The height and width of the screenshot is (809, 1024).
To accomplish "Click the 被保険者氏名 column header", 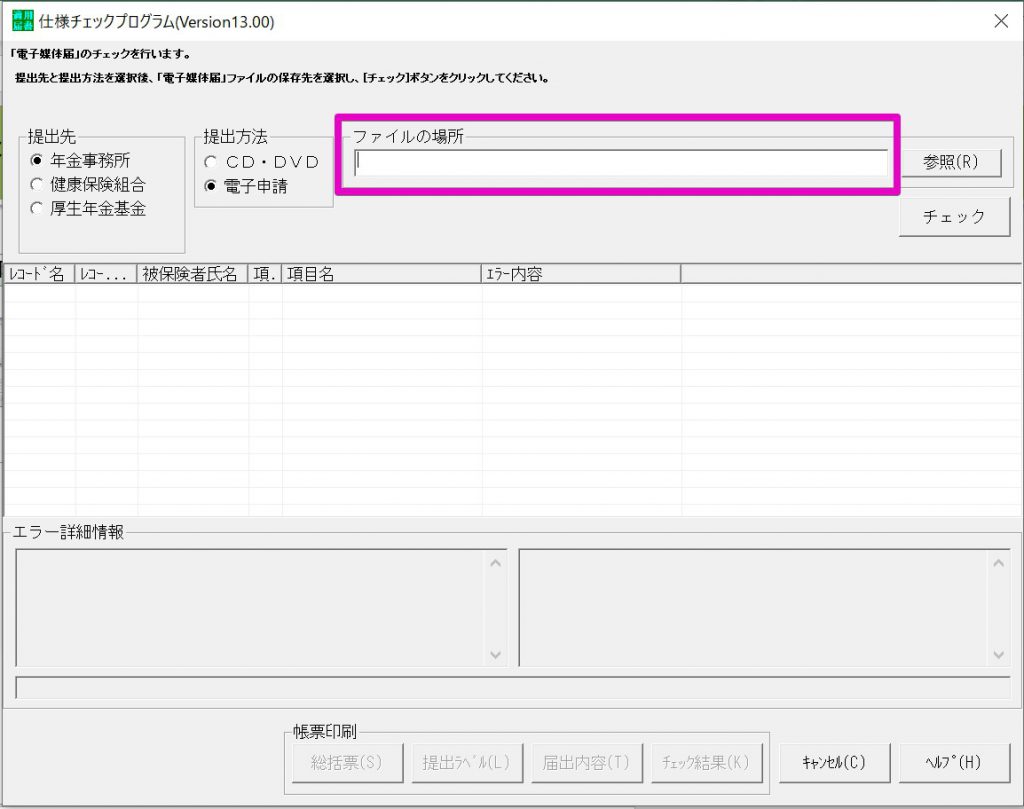I will click(x=193, y=274).
